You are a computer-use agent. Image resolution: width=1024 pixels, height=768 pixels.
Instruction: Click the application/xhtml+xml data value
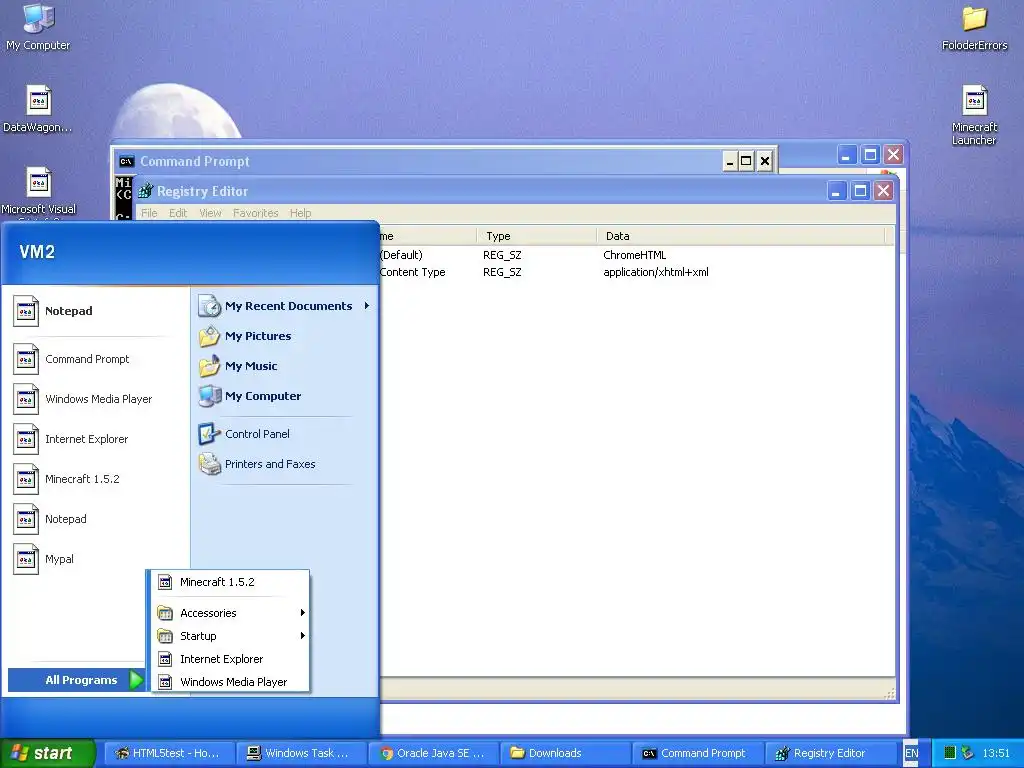[x=656, y=272]
